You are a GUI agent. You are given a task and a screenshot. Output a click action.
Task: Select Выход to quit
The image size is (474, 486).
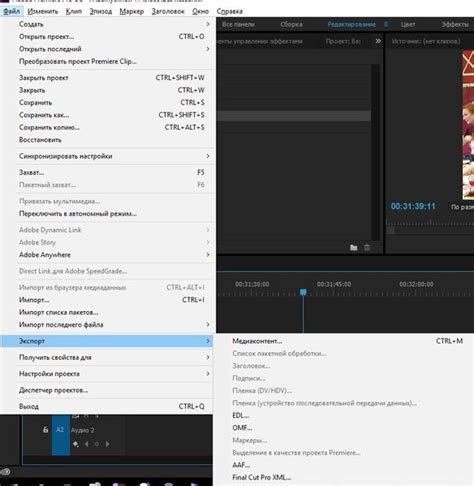(107, 406)
